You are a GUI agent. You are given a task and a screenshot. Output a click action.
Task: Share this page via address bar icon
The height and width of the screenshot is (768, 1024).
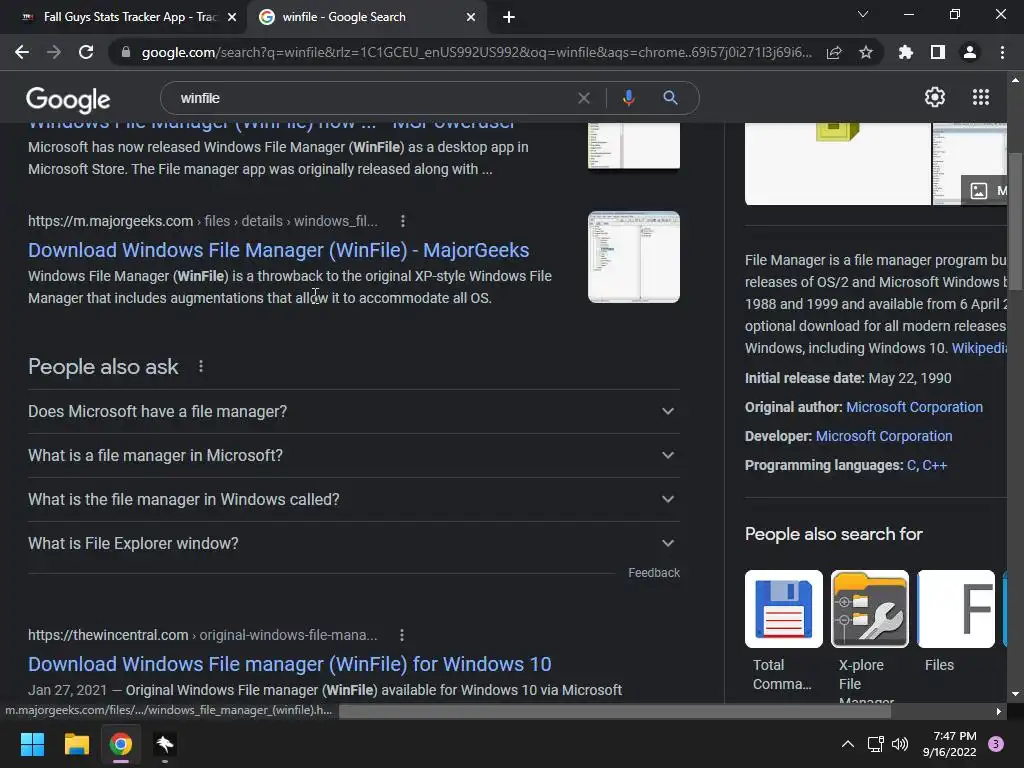coord(834,52)
